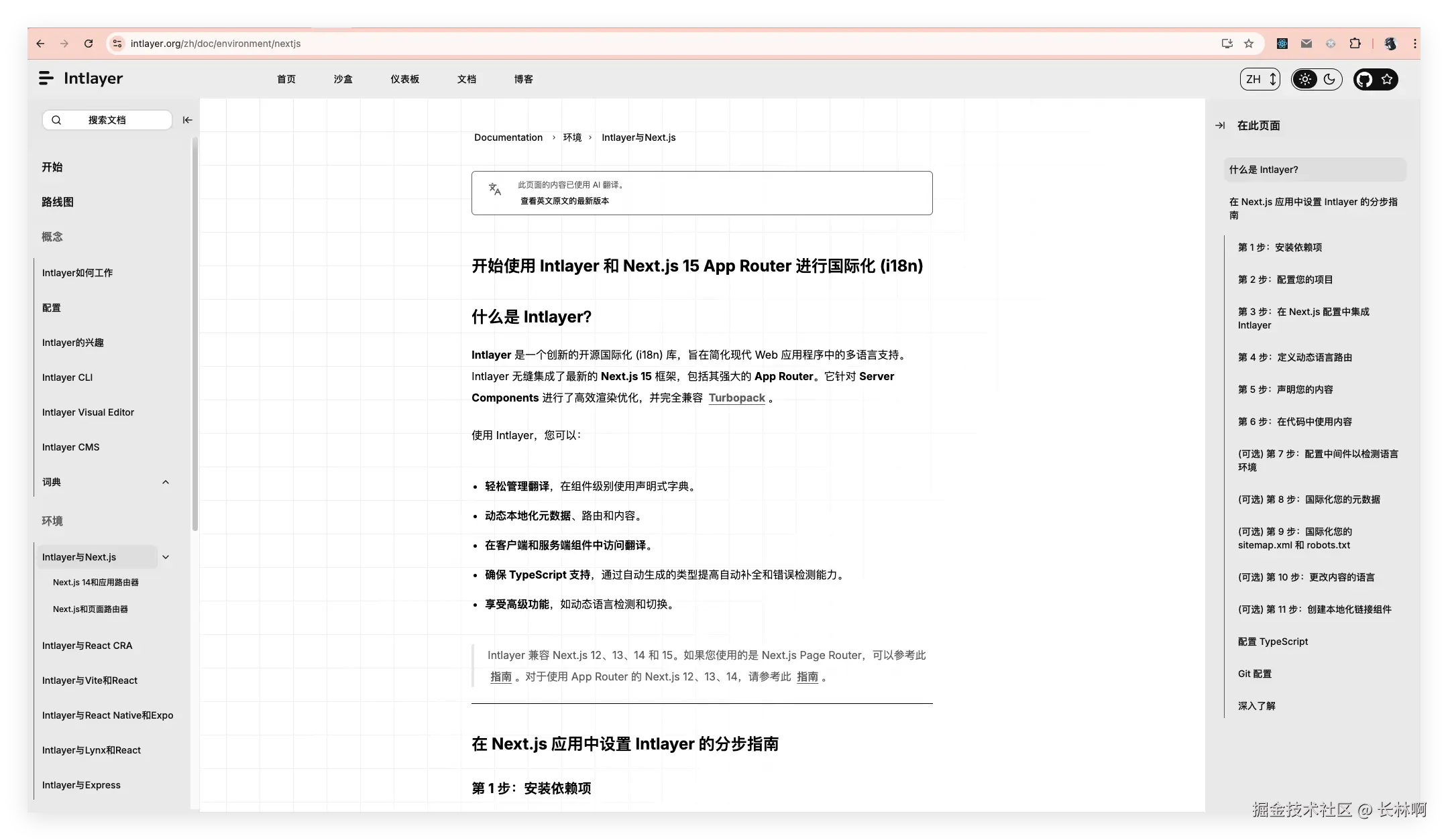Viewport: 1448px width, 840px height.
Task: Focus the 搜索文档 search field
Action: pyautogui.click(x=107, y=120)
